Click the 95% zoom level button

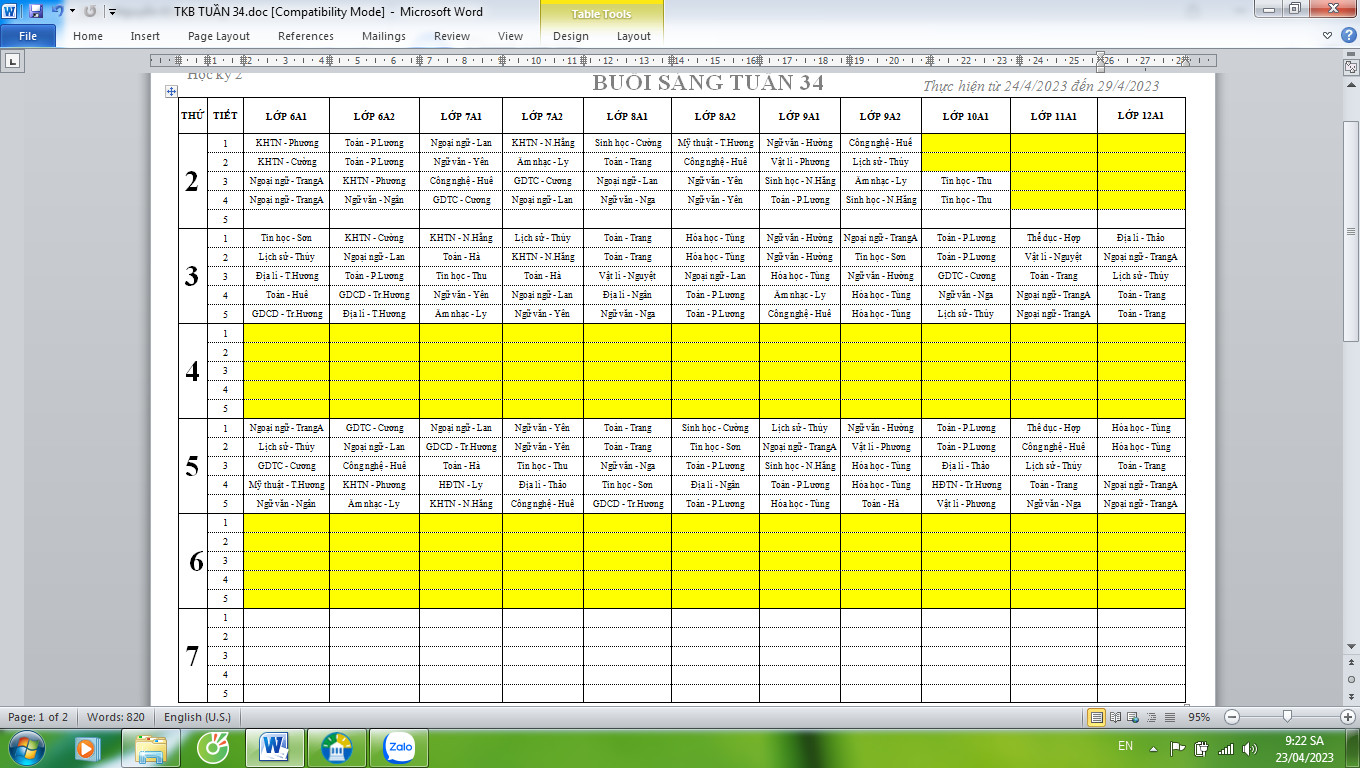coord(1199,717)
